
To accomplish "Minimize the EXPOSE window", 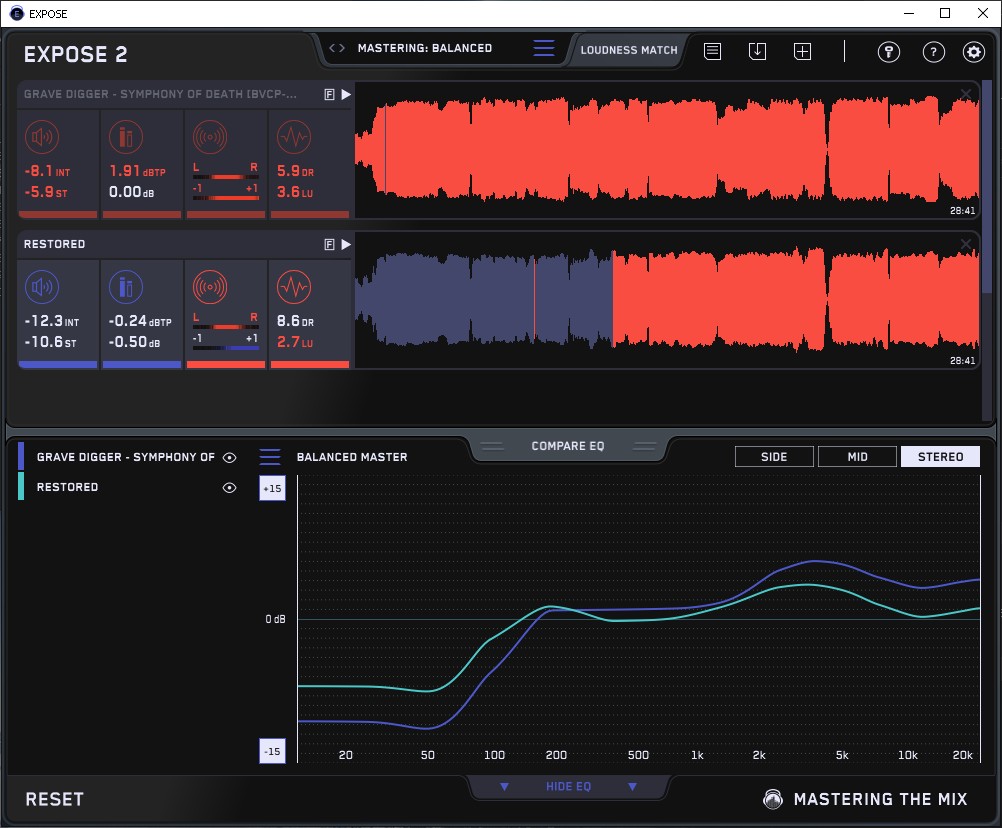I will point(909,13).
